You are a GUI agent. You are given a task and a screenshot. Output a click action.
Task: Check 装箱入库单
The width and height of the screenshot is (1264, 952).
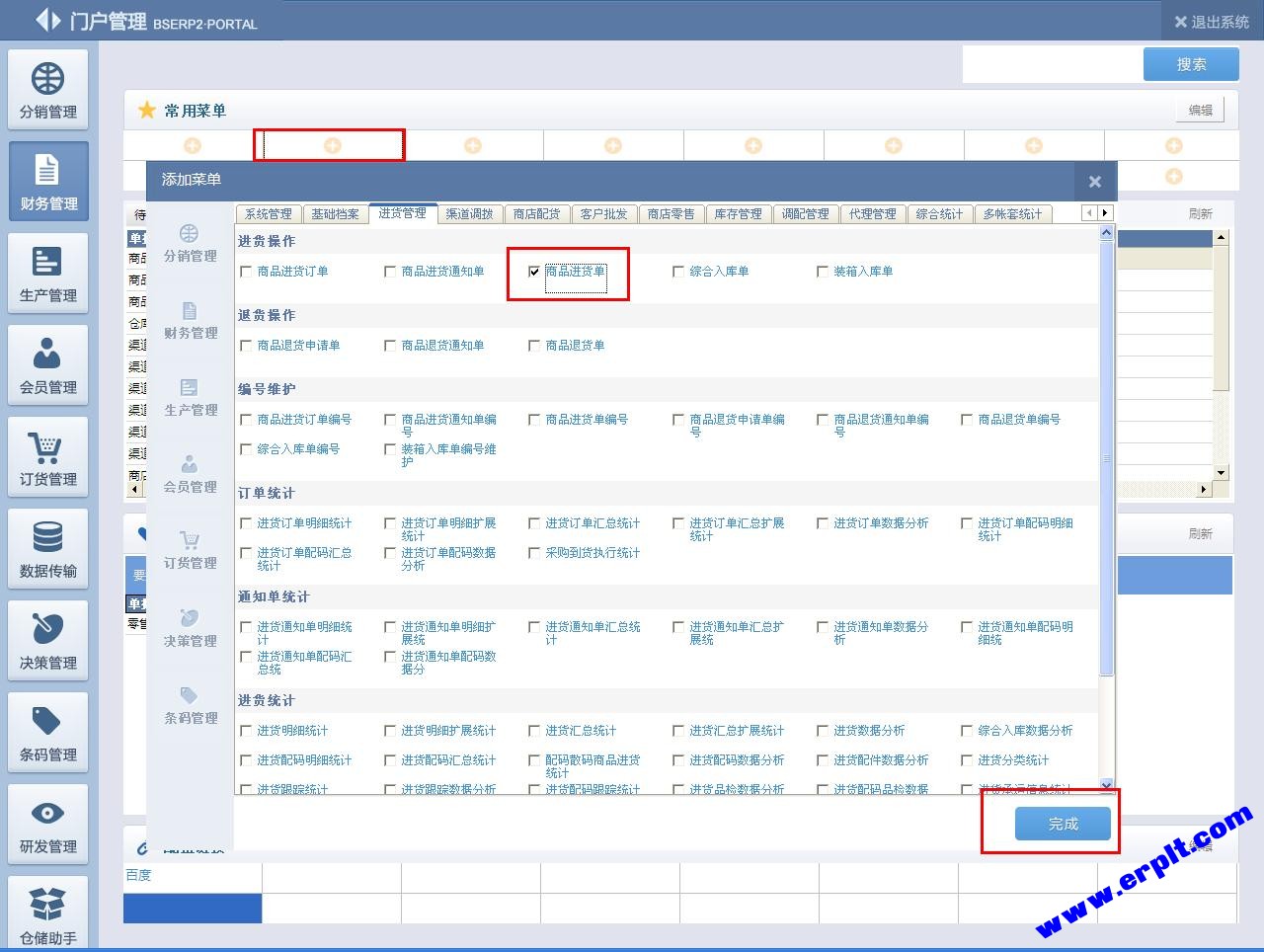(x=823, y=272)
